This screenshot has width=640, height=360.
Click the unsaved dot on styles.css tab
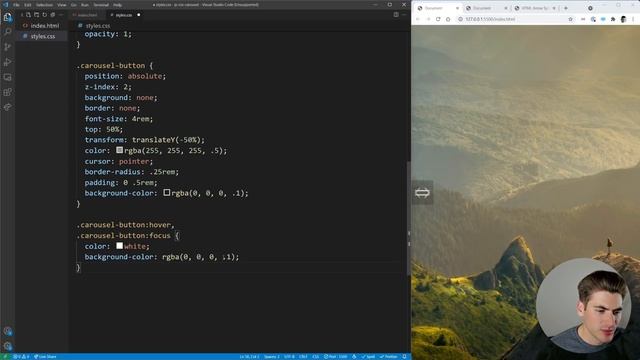pos(139,15)
